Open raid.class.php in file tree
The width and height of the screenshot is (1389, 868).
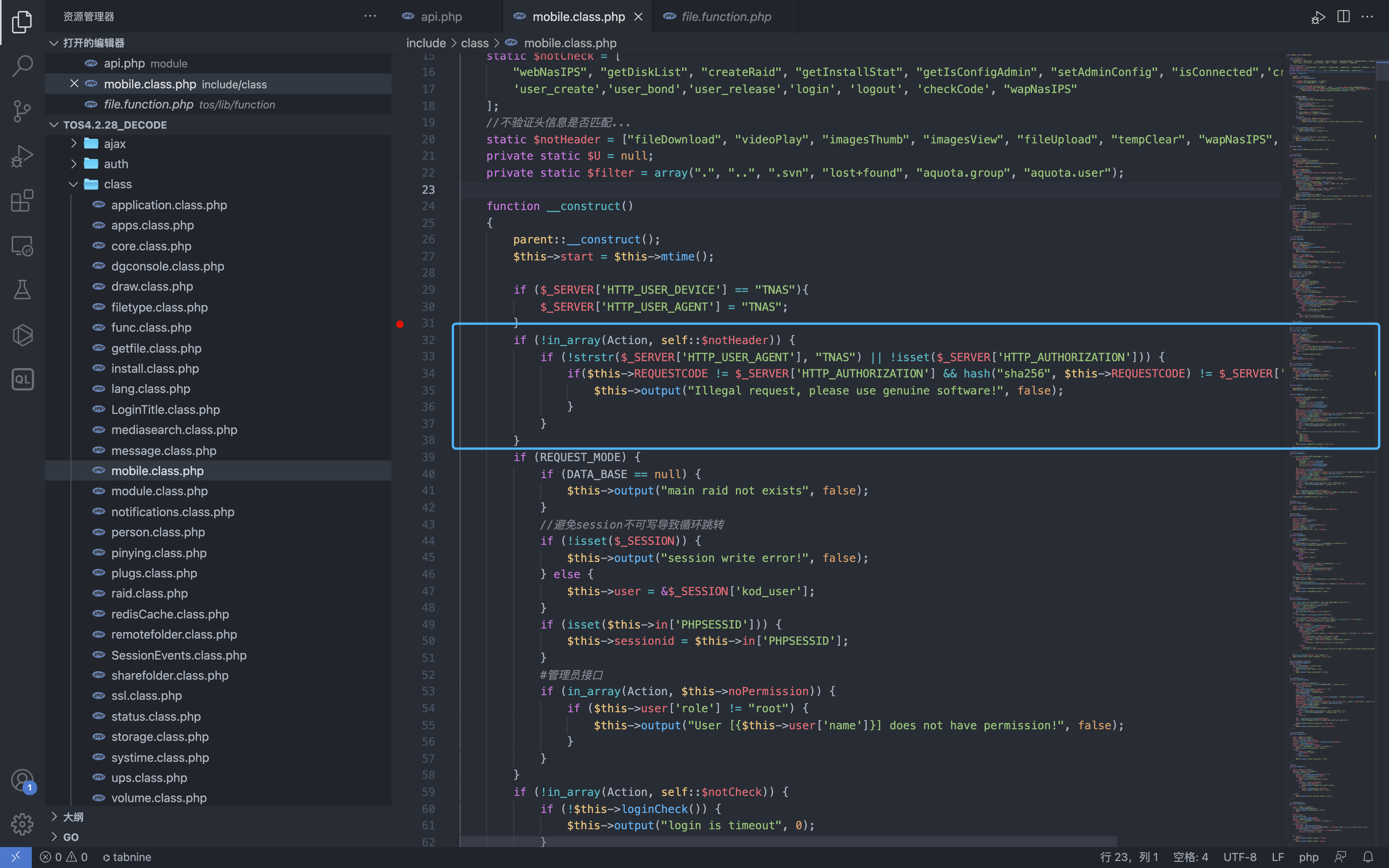click(149, 594)
